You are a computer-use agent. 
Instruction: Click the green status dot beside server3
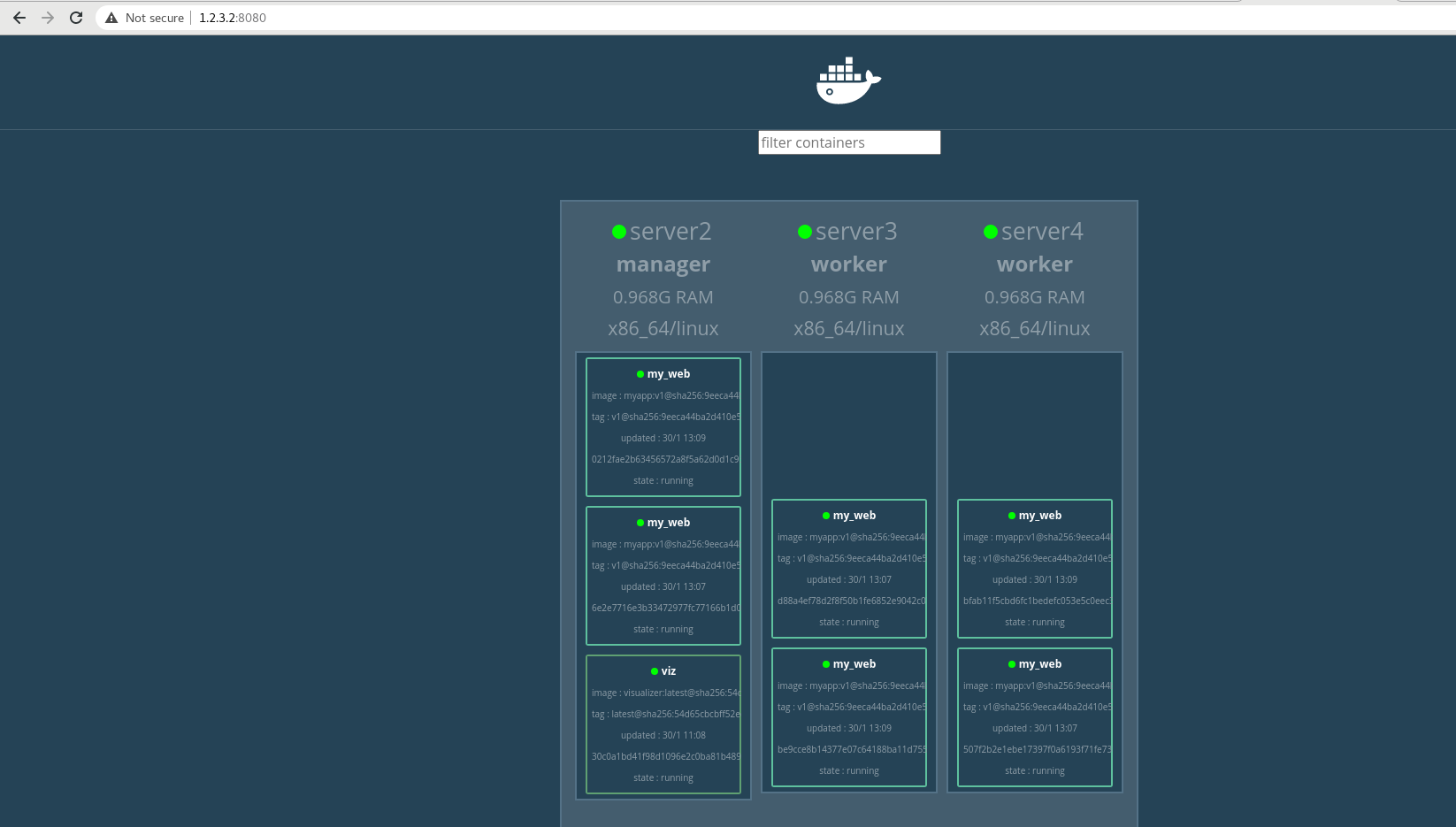coord(804,231)
